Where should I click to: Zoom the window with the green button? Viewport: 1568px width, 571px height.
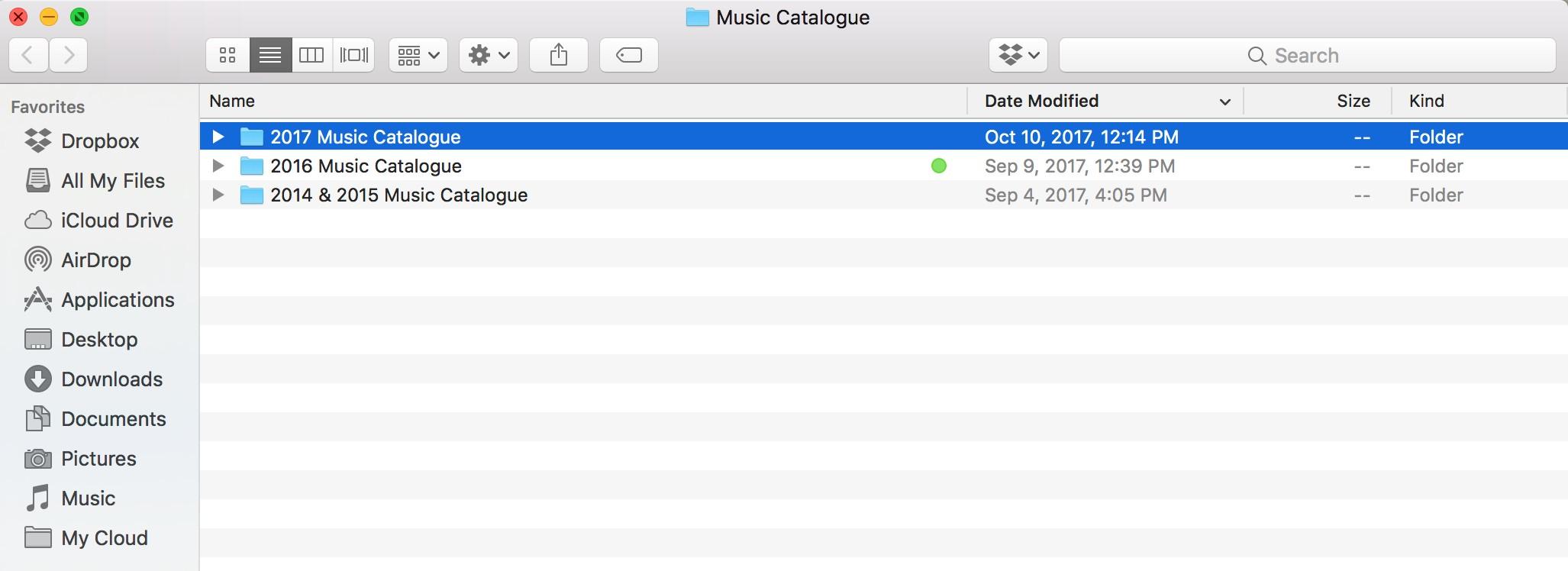pos(79,16)
